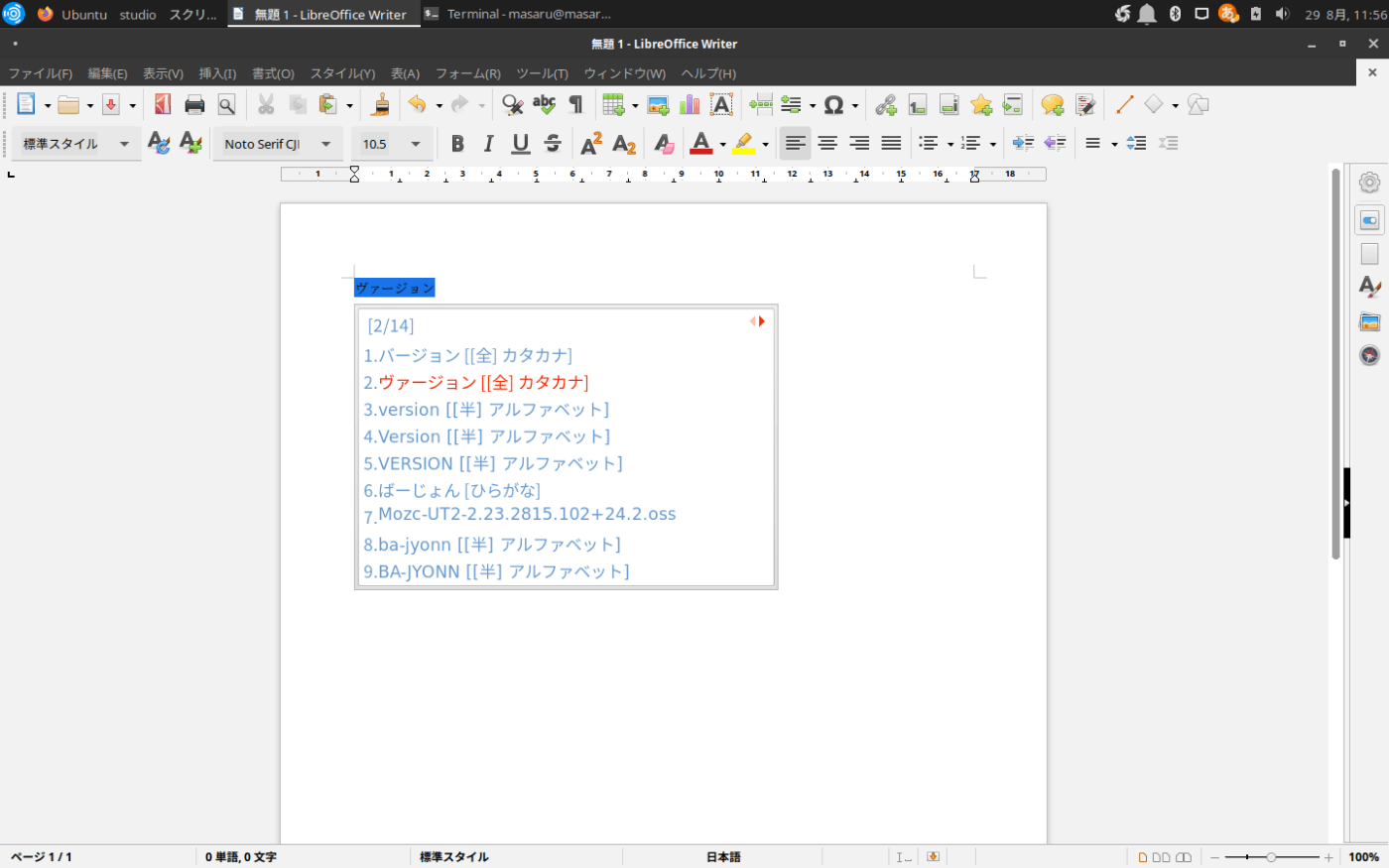Screen dimensions: 1389x868
Task: Click the Draw Functions shapes icon
Action: click(1199, 104)
